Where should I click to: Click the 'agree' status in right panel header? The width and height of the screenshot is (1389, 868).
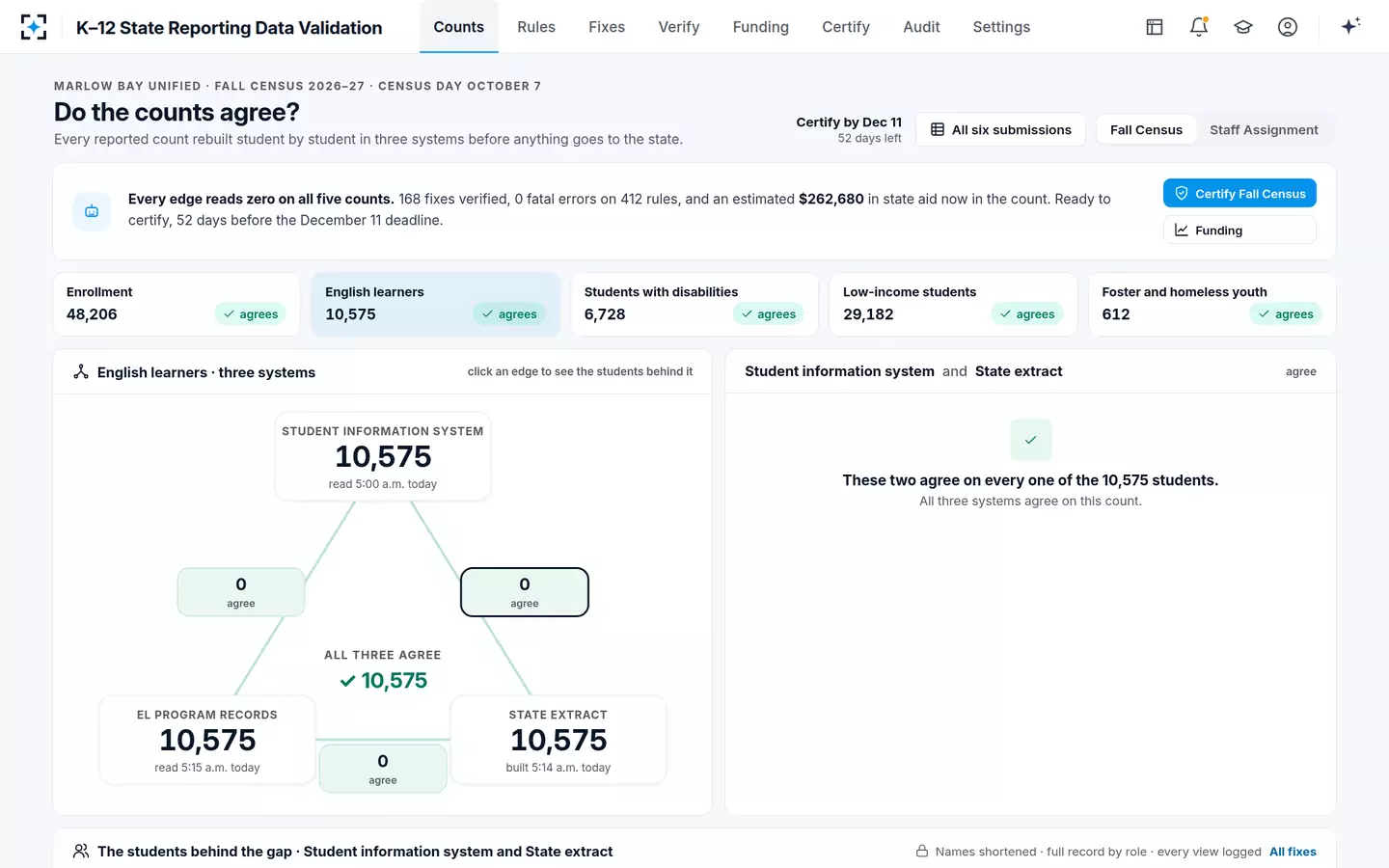(x=1301, y=371)
